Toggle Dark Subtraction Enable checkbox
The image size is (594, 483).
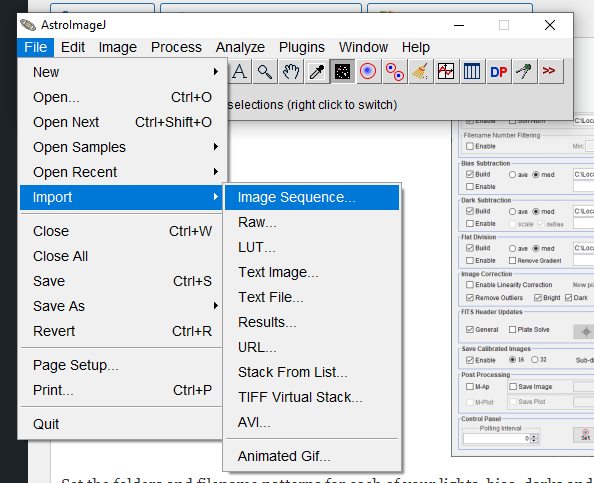[470, 224]
